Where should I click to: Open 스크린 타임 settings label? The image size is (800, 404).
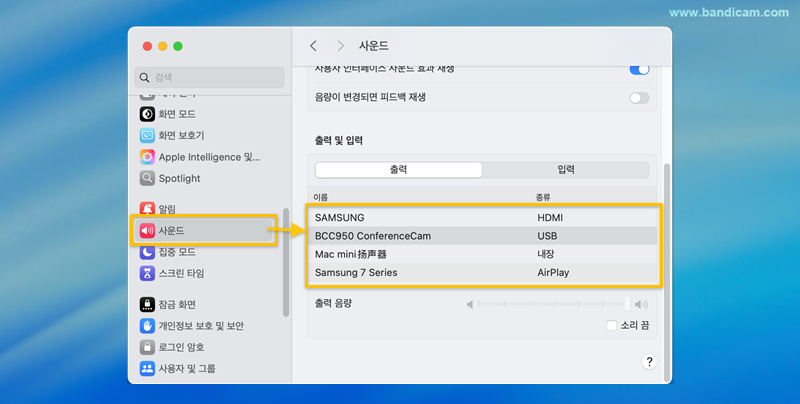[x=181, y=273]
